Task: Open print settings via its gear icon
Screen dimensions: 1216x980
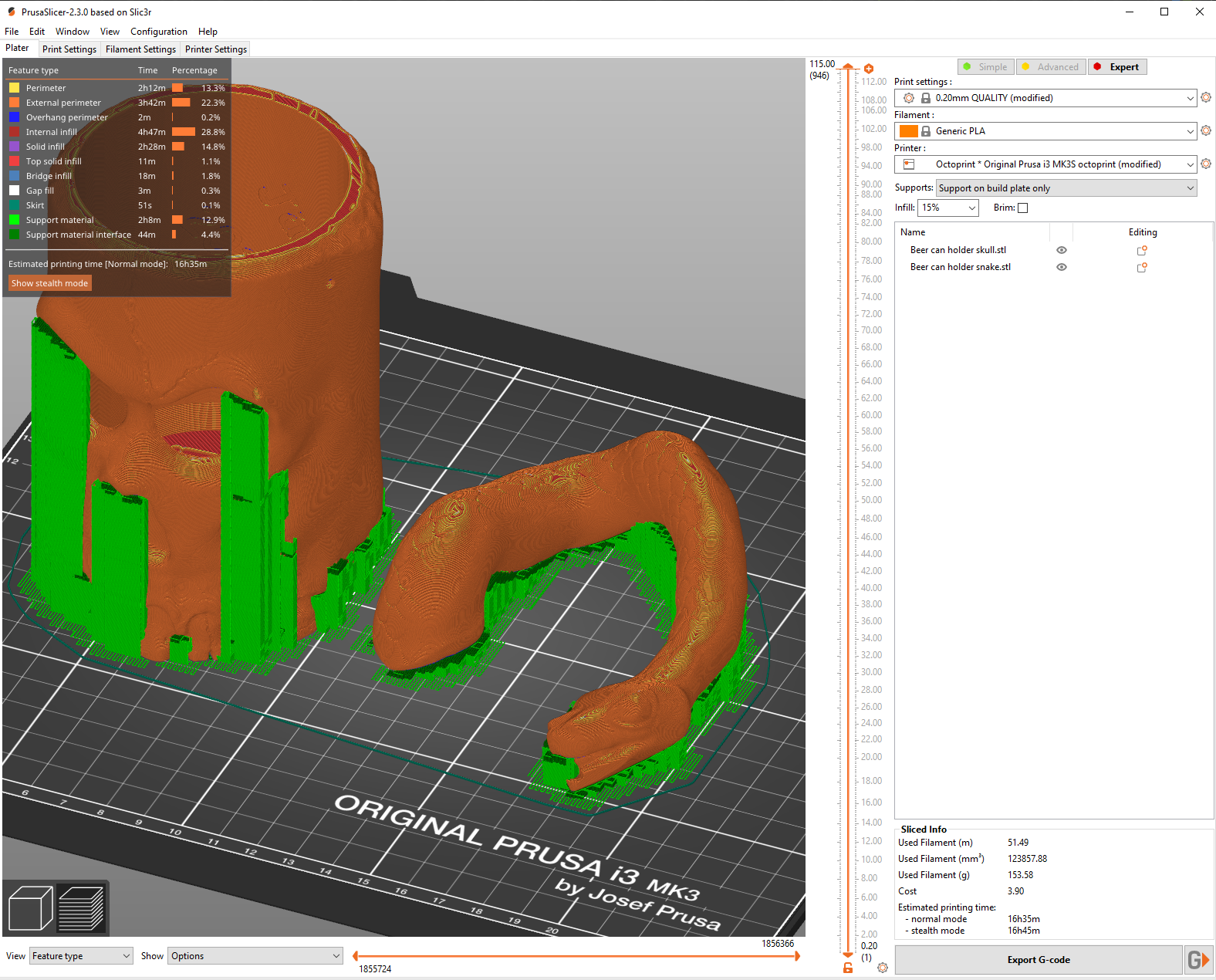Action: pos(1206,98)
